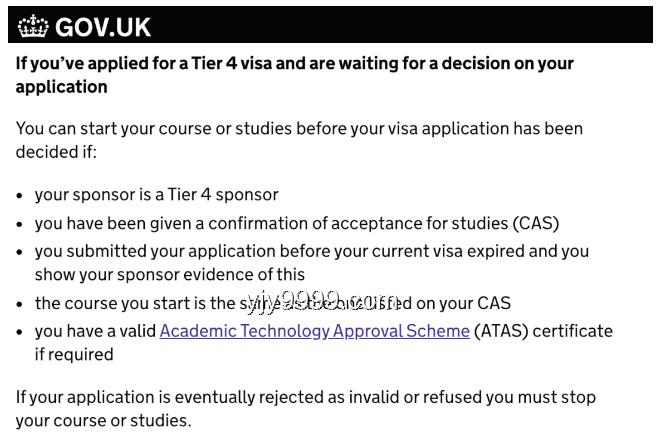Click the '(CAS)' abbreviation in second bullet
The height and width of the screenshot is (442, 658).
pos(536,223)
